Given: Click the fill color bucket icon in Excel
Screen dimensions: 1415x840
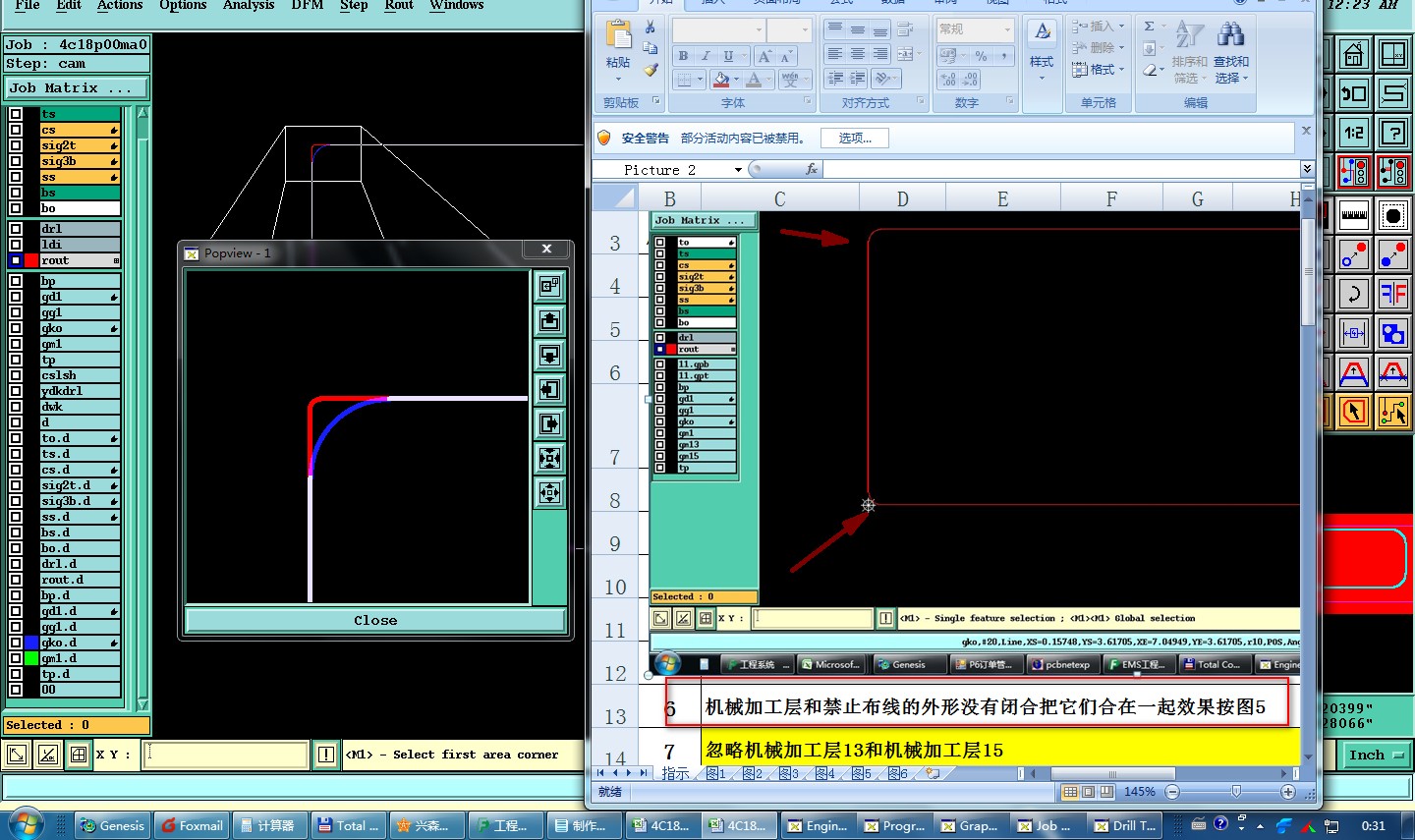Looking at the screenshot, I should (722, 80).
